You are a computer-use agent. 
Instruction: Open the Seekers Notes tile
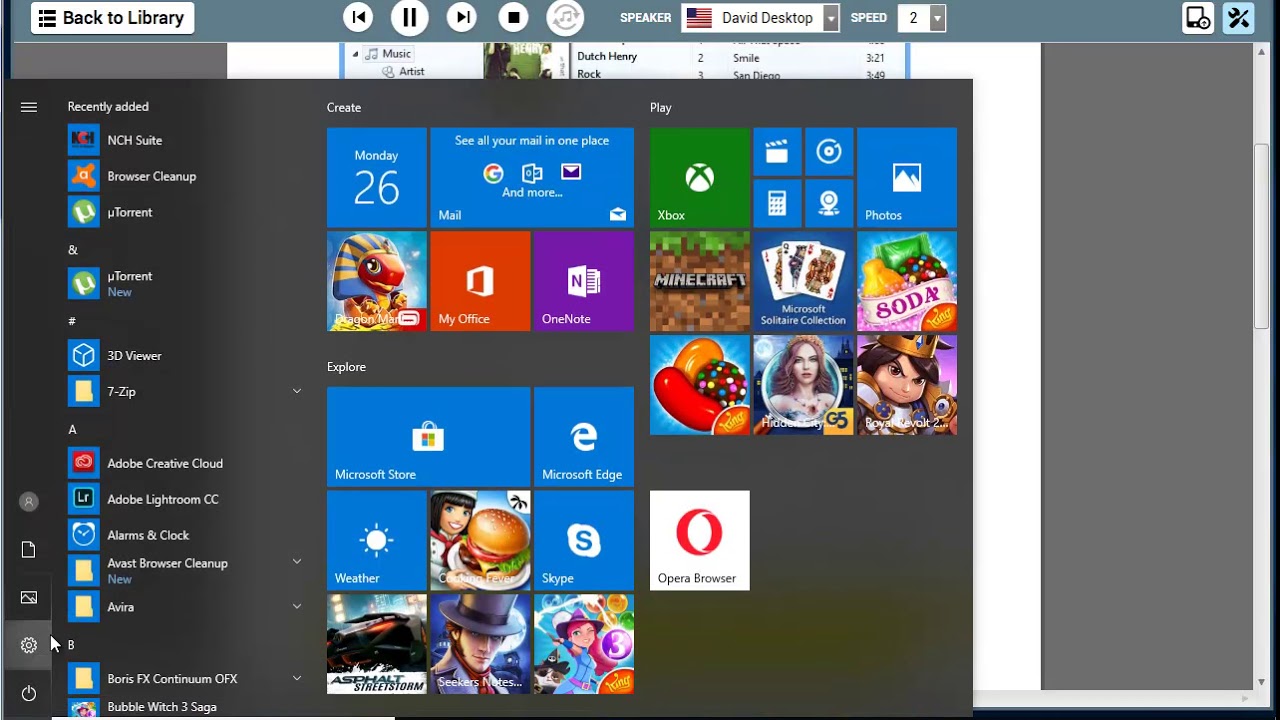(480, 644)
